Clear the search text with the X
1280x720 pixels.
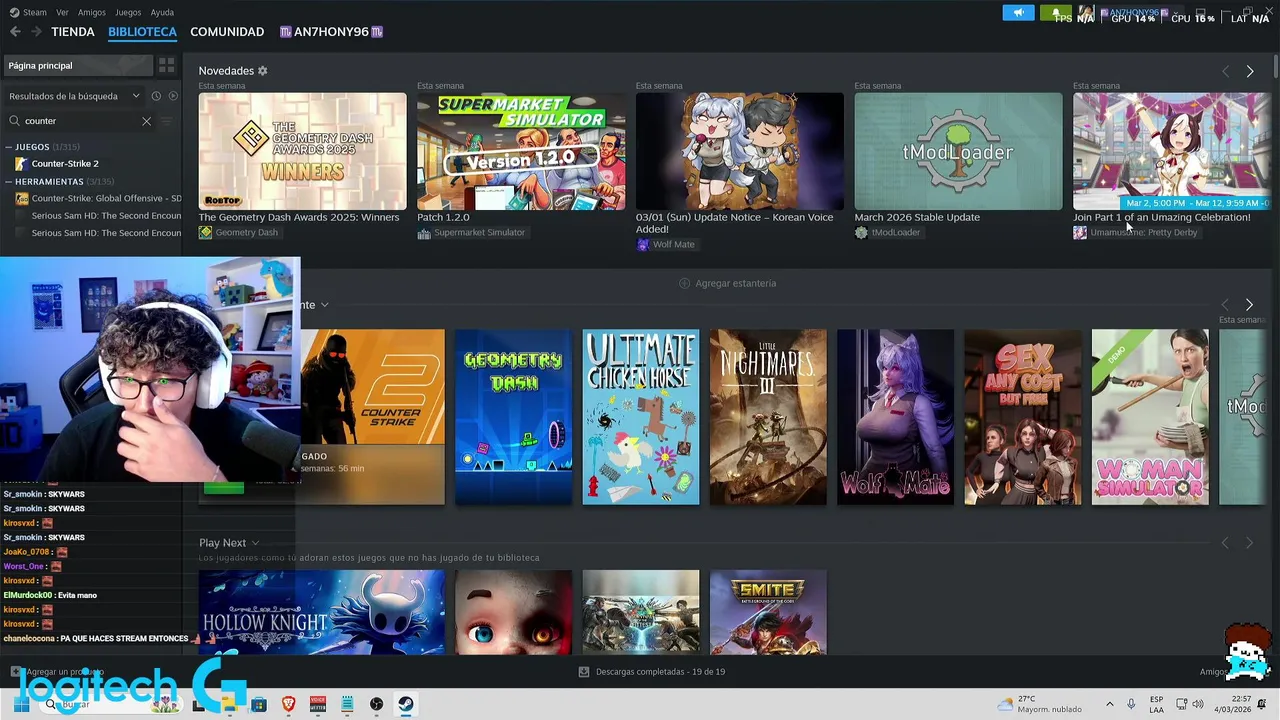[146, 121]
